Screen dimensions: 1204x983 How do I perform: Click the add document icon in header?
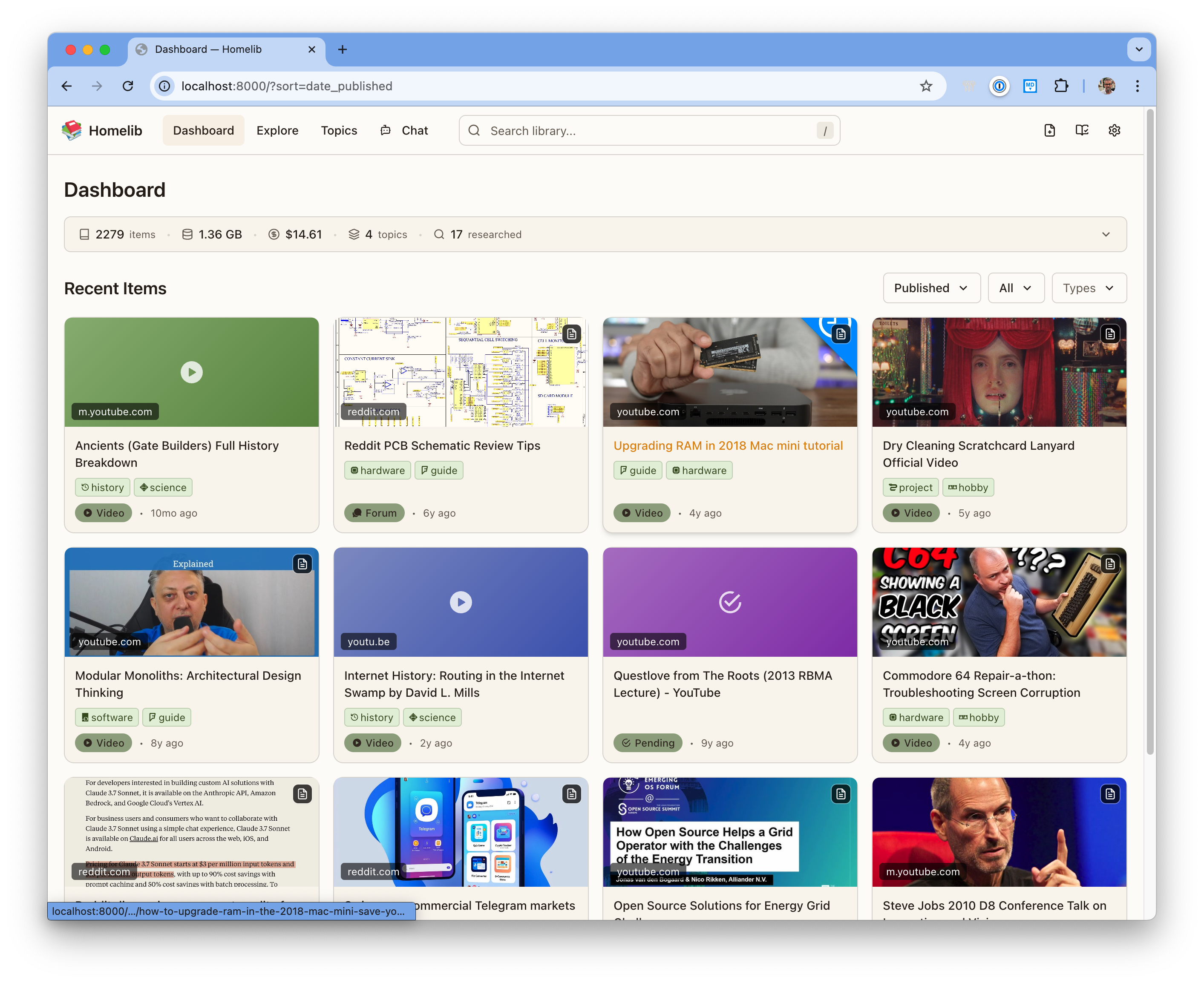[x=1049, y=131]
